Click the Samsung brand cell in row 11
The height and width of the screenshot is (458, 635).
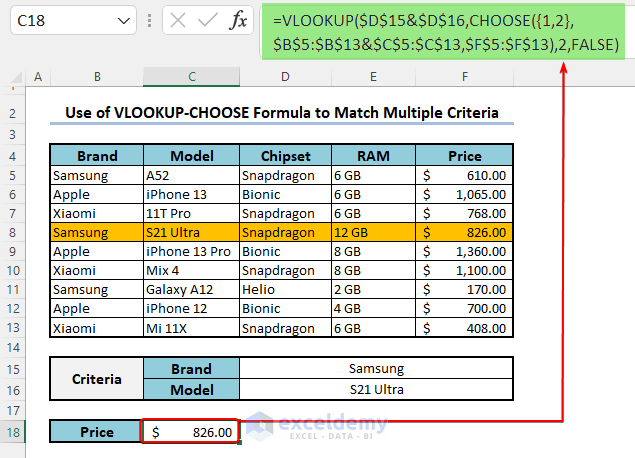coord(97,290)
